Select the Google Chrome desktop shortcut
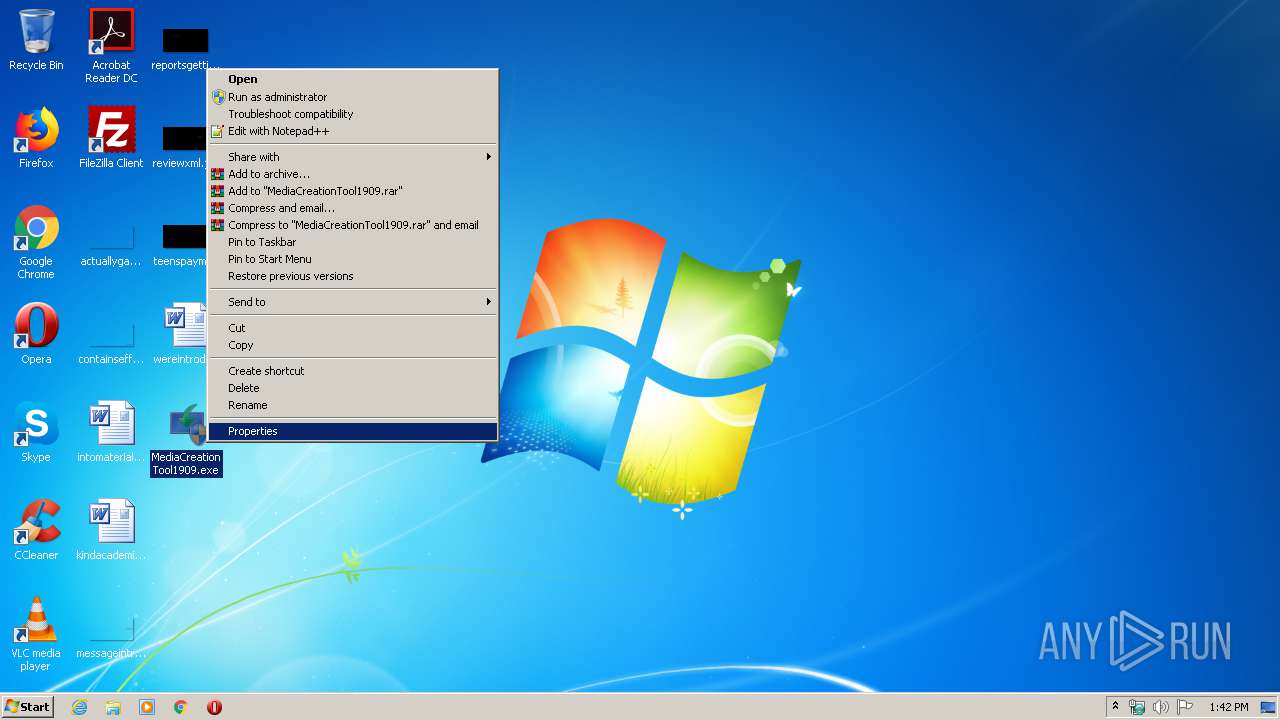This screenshot has height=720, width=1280. [x=36, y=242]
